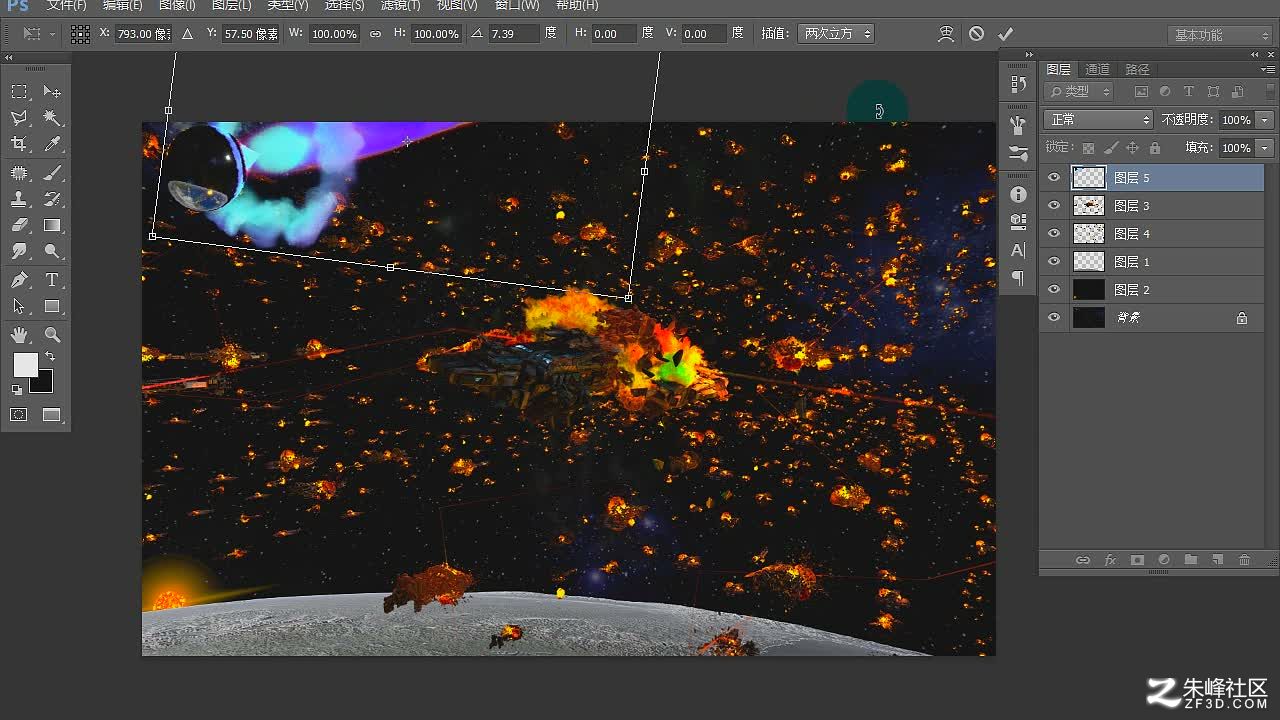Viewport: 1280px width, 720px height.
Task: Open the Paragraph panel icon
Action: [1018, 278]
